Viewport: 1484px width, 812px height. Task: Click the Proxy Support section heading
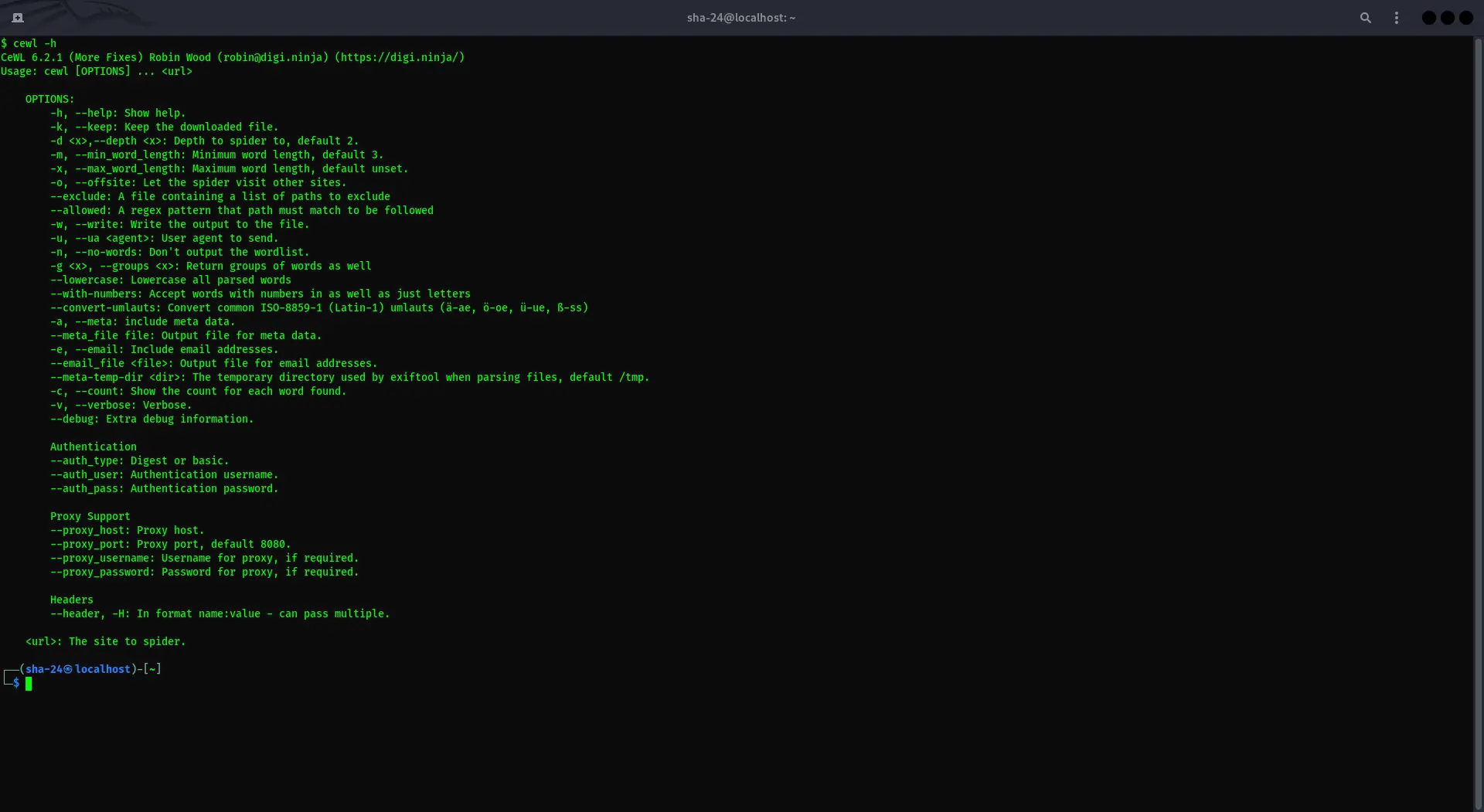click(90, 516)
